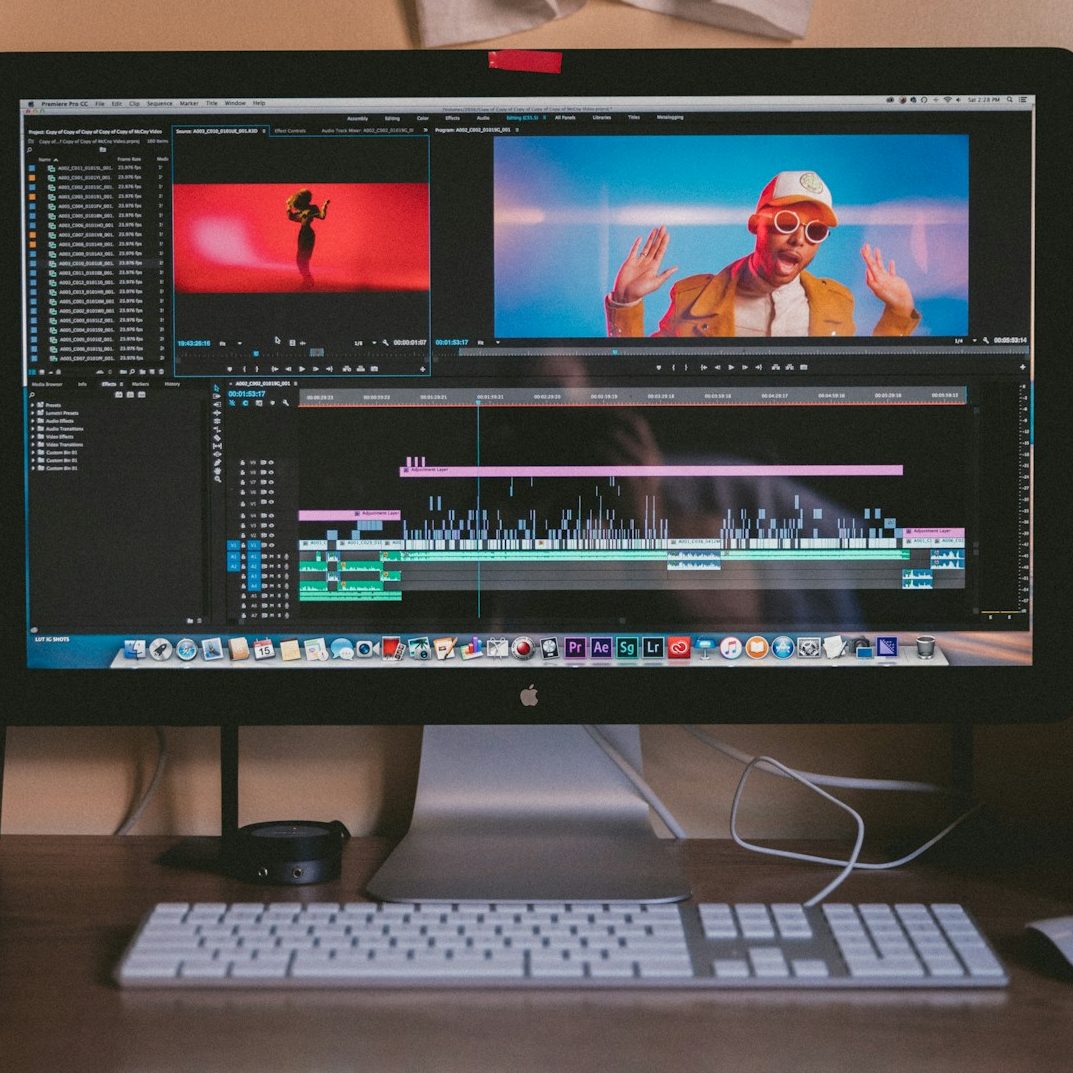Open the Sequence menu
This screenshot has height=1073, width=1073.
[x=159, y=103]
